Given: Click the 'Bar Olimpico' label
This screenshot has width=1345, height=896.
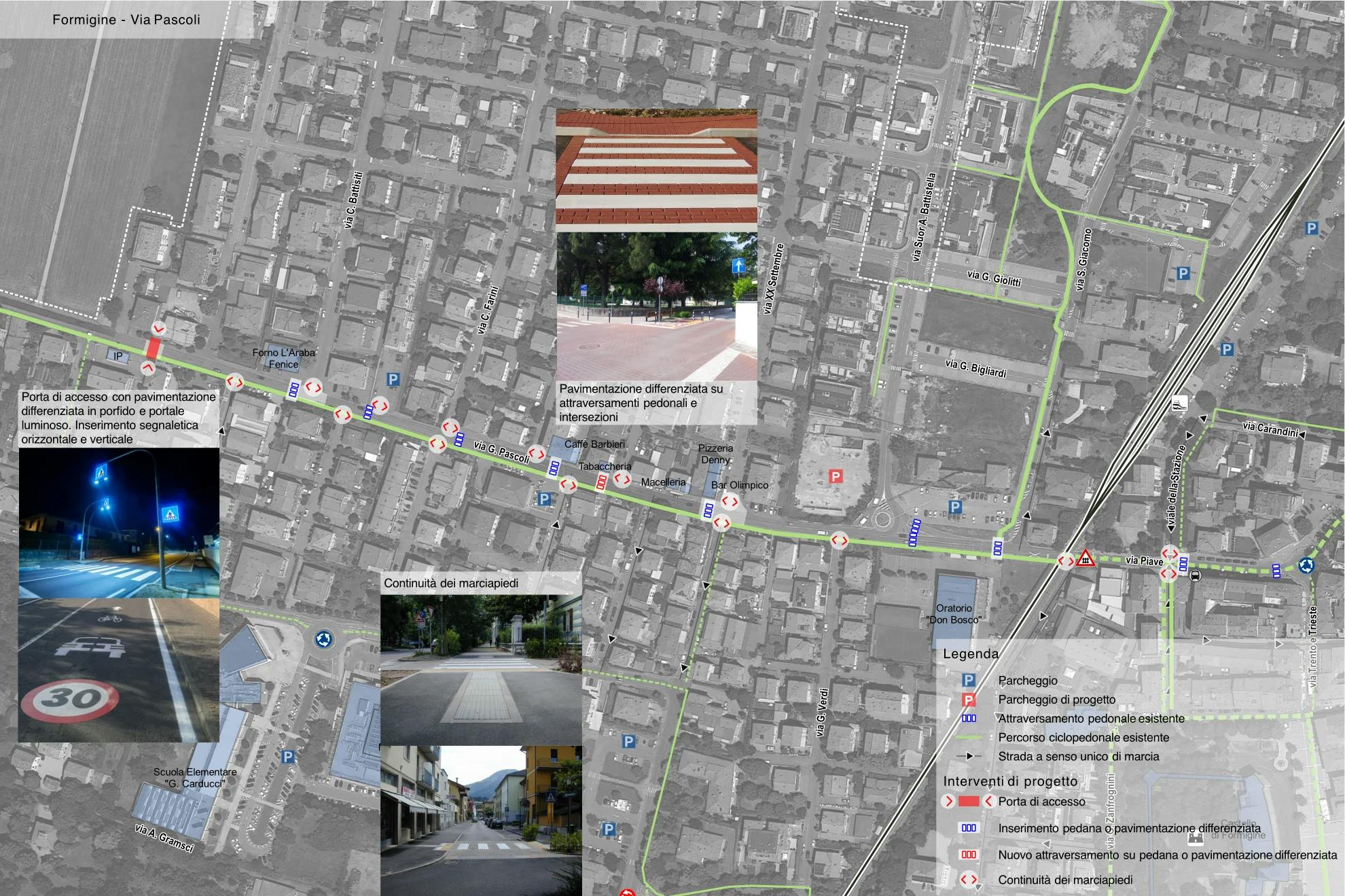Looking at the screenshot, I should 740,485.
